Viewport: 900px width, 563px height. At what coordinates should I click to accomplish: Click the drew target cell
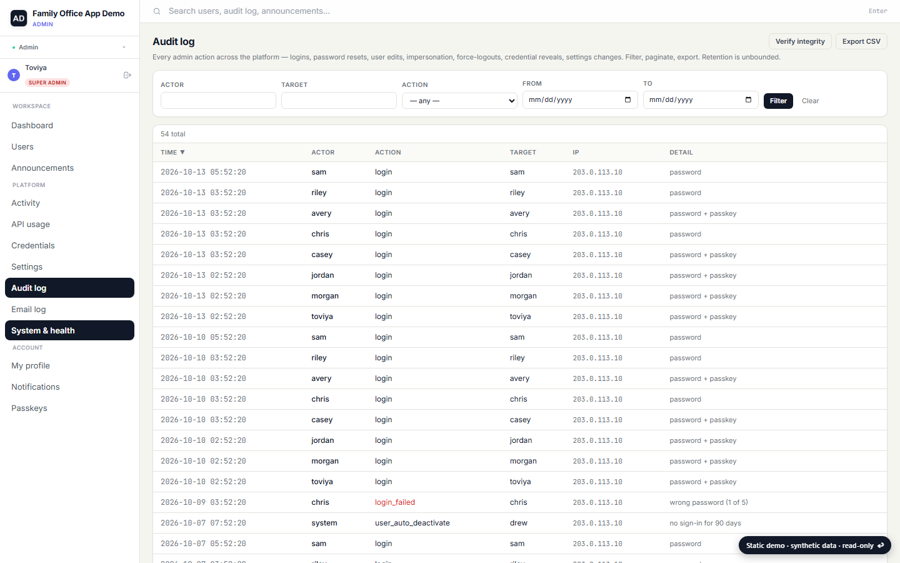(x=518, y=523)
